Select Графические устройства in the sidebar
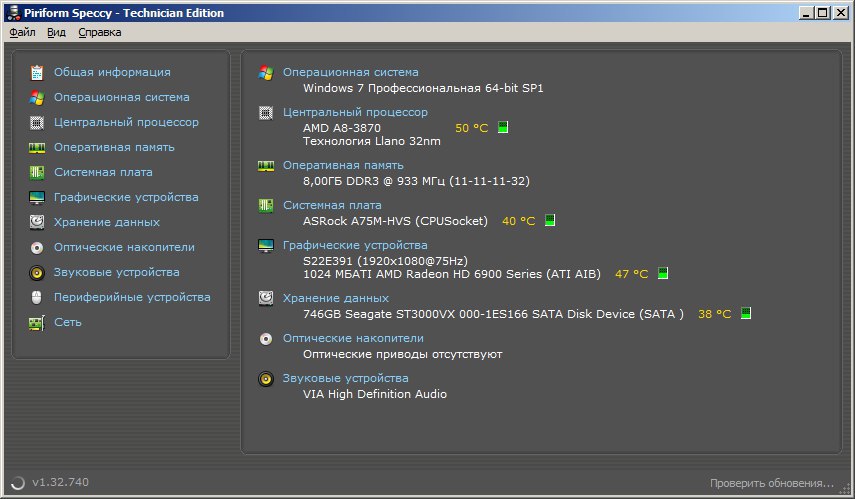Screen dimensions: 855x499 (126, 197)
